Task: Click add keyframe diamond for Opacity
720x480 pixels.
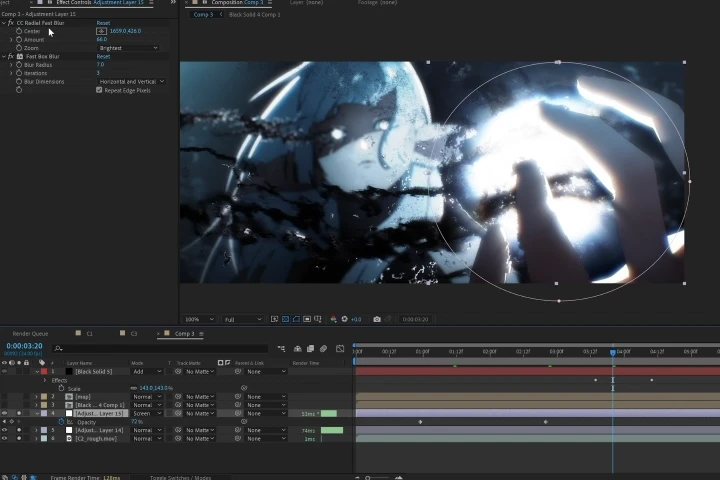Action: click(11, 422)
